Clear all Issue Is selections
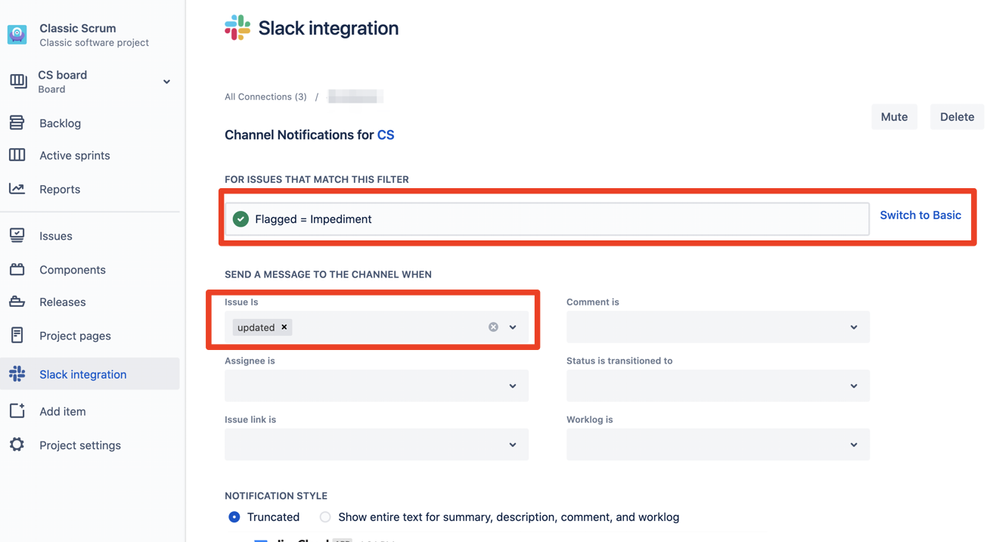Image resolution: width=999 pixels, height=542 pixels. (493, 327)
